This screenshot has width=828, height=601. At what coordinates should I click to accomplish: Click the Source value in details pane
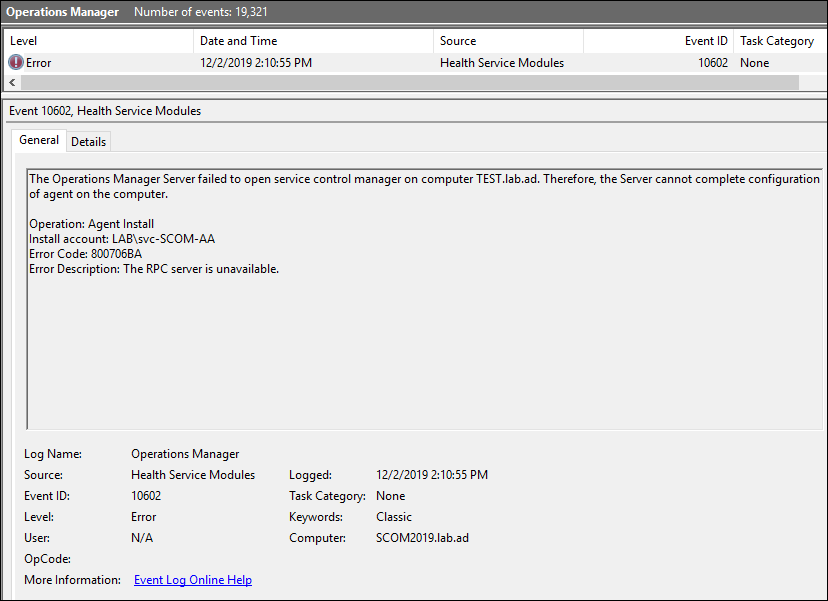click(x=193, y=475)
